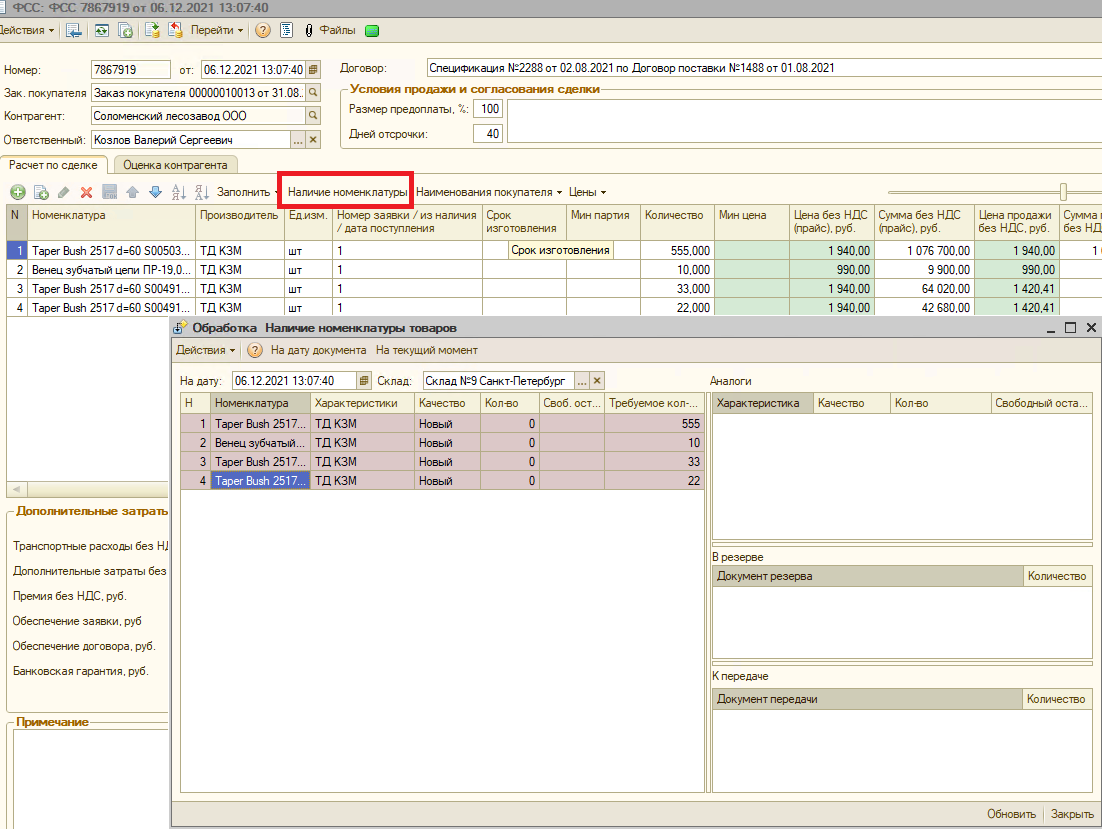Click the Склад field with Санкт-Петербург
The width and height of the screenshot is (1102, 829).
pyautogui.click(x=498, y=381)
